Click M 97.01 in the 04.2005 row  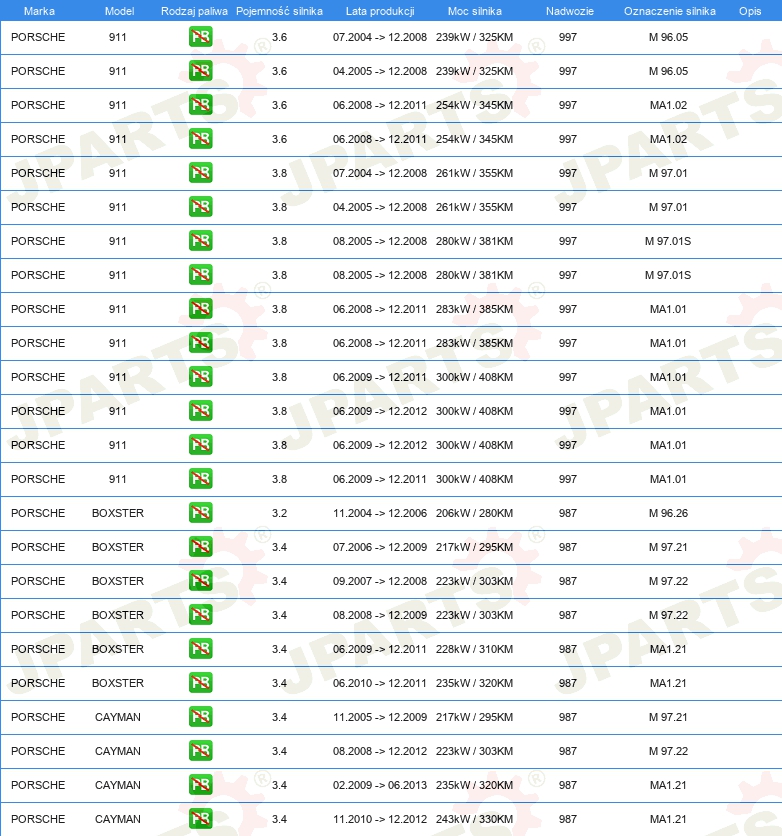[x=668, y=207]
